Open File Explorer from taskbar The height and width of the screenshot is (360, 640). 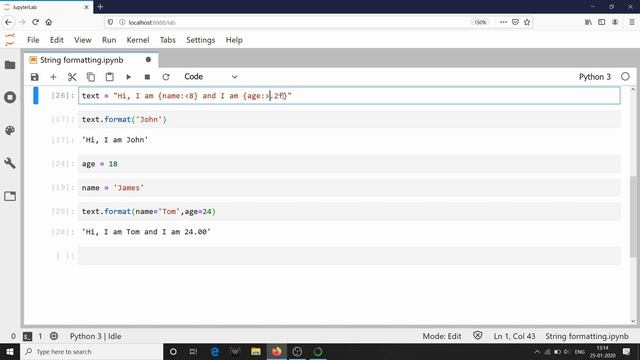pos(256,351)
